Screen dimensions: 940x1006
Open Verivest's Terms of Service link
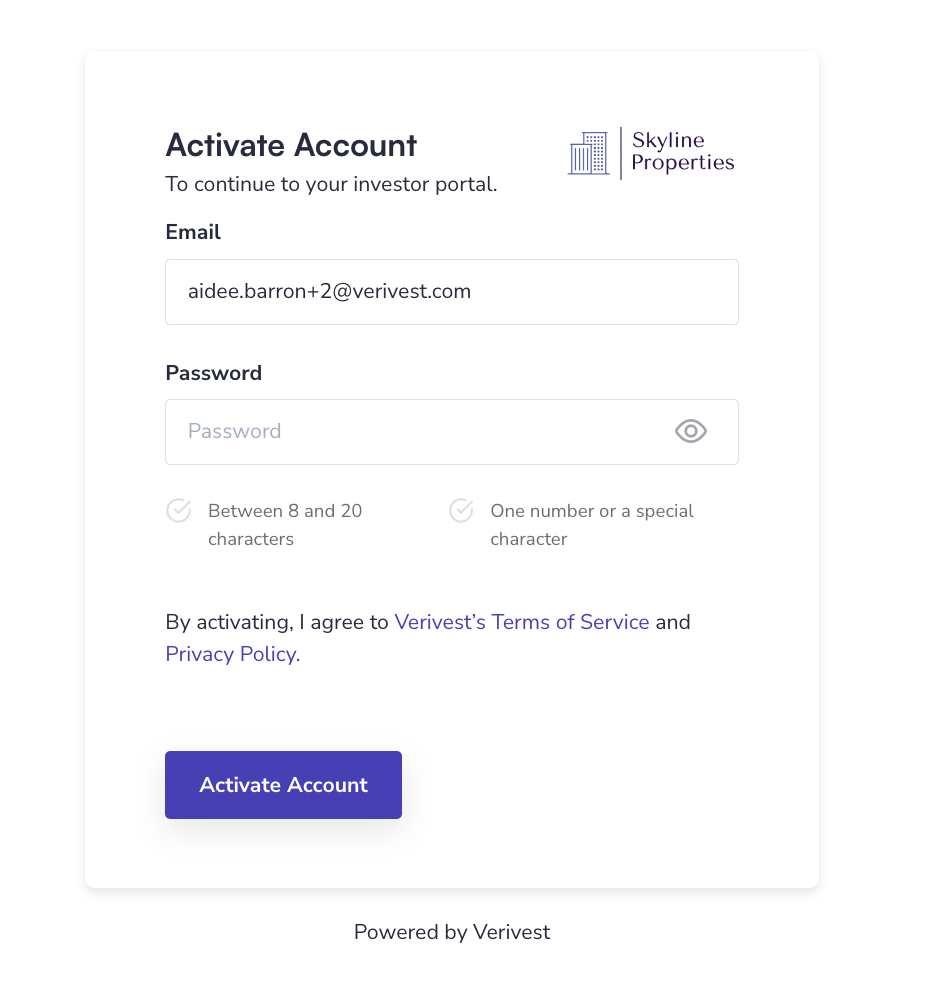click(x=522, y=622)
